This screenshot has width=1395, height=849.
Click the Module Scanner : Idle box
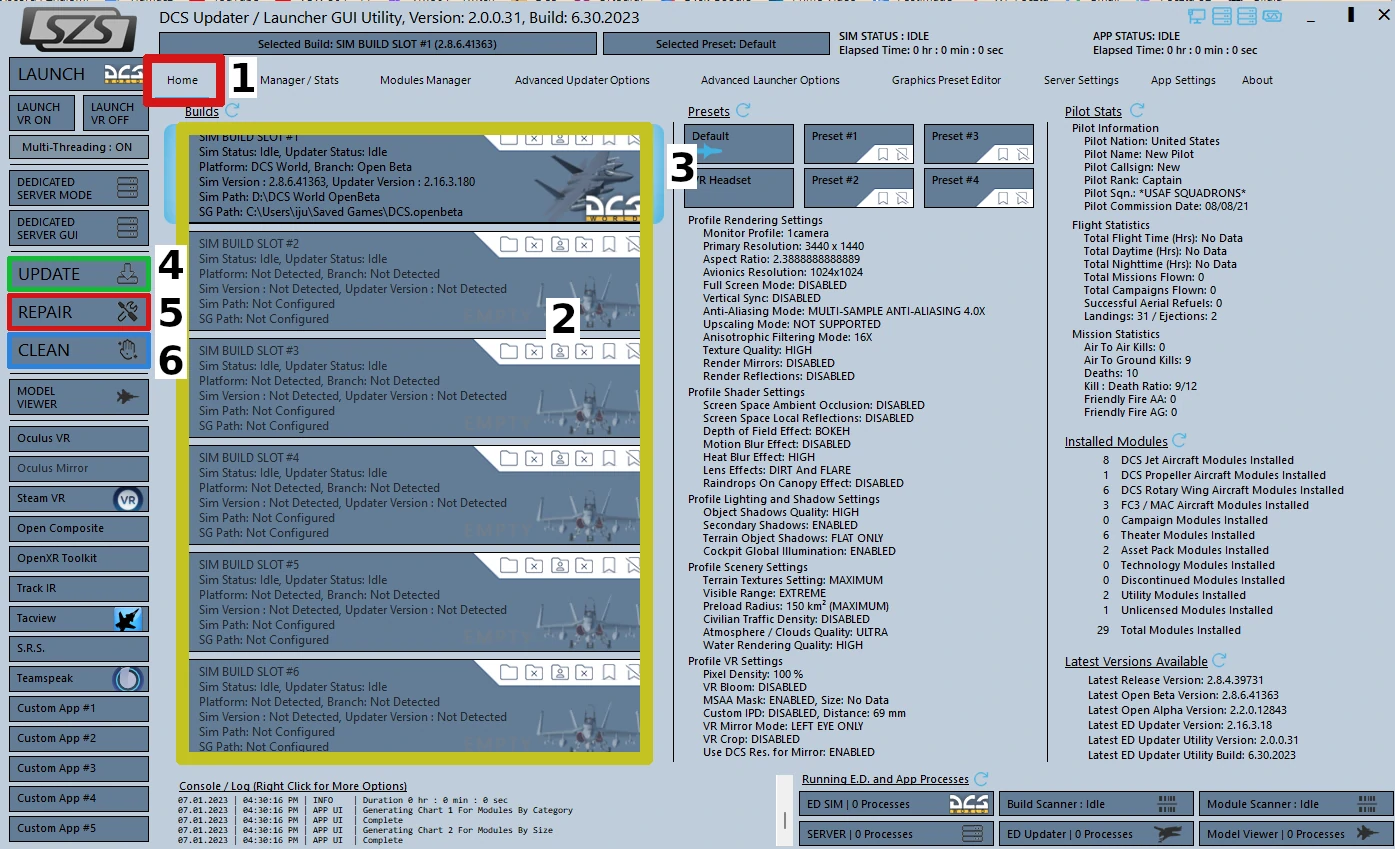click(1296, 804)
